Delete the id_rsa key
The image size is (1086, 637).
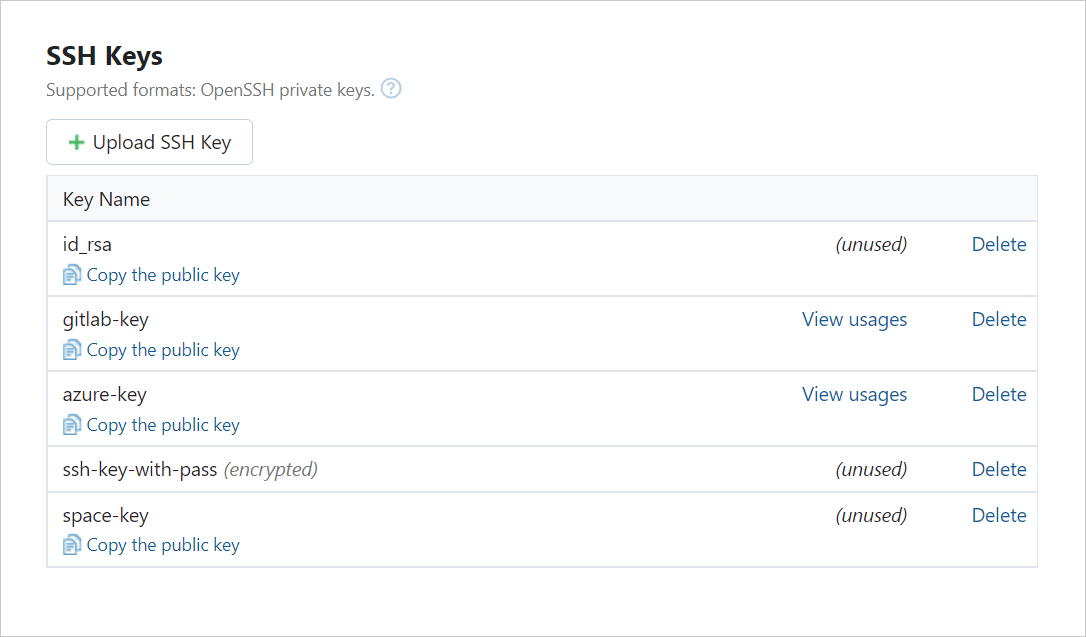pyautogui.click(x=999, y=244)
